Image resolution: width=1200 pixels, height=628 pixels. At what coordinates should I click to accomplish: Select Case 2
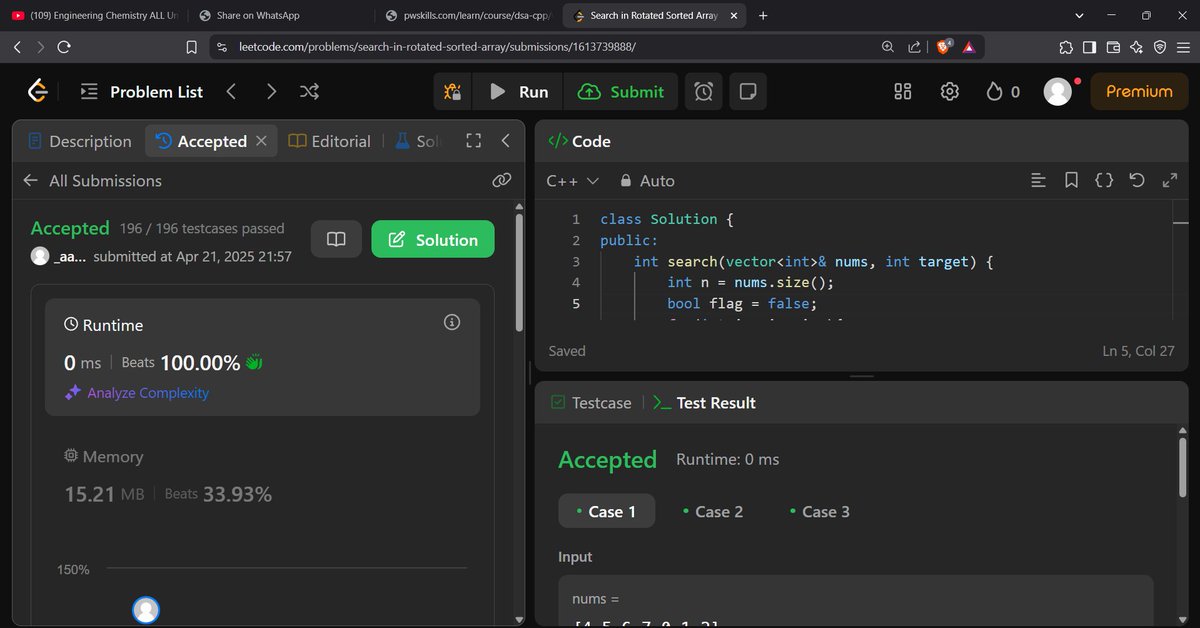(x=713, y=511)
